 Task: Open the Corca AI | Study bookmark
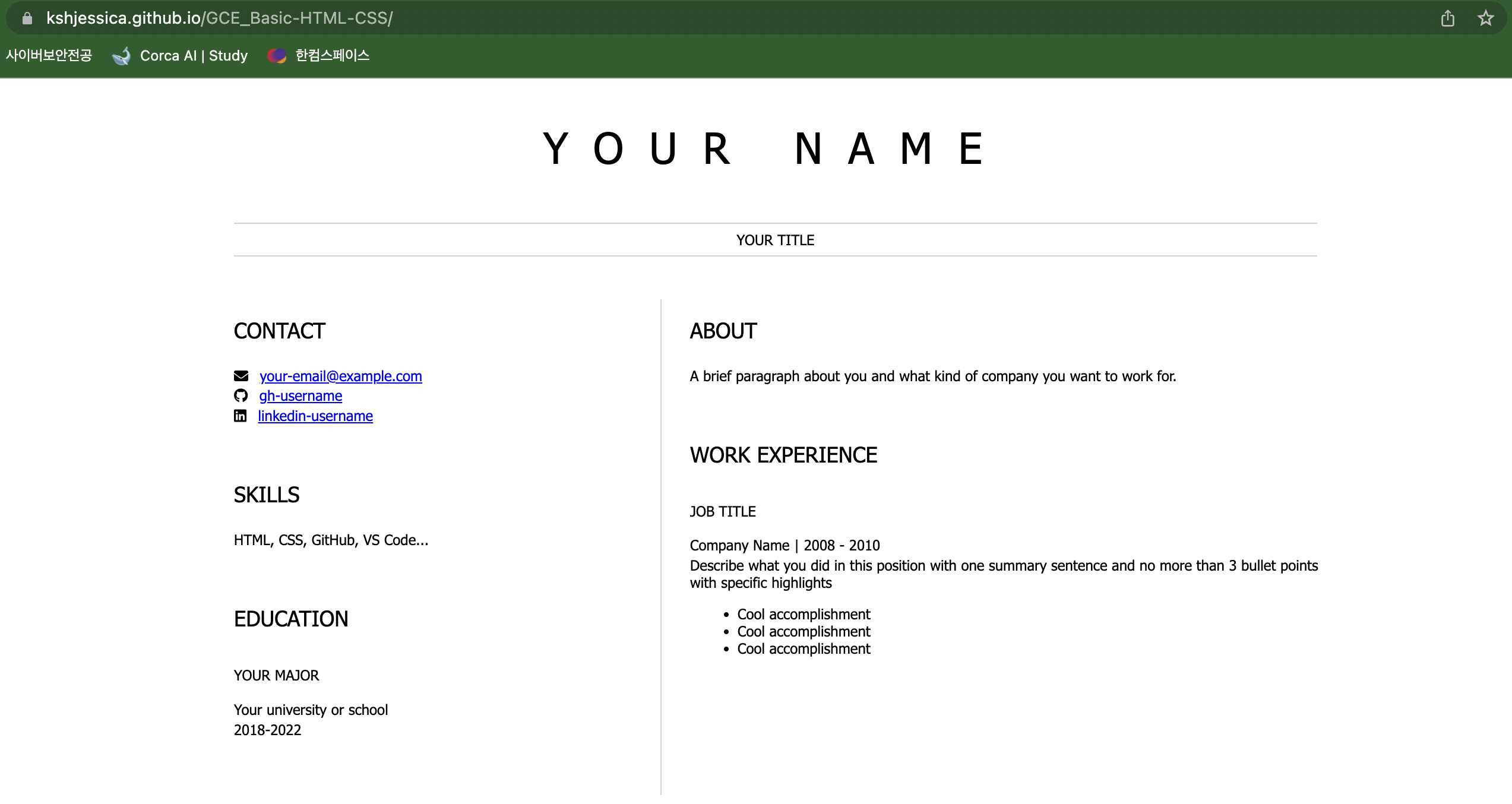(194, 56)
